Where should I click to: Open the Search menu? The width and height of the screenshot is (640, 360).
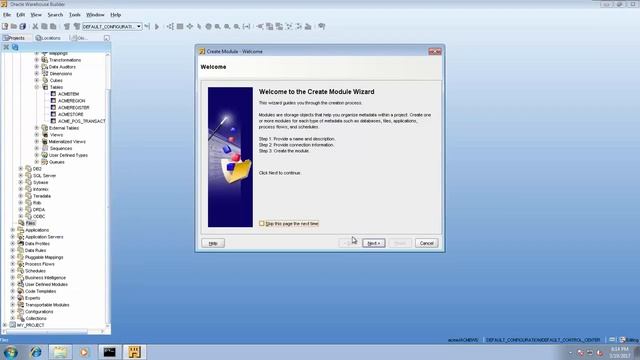55,15
